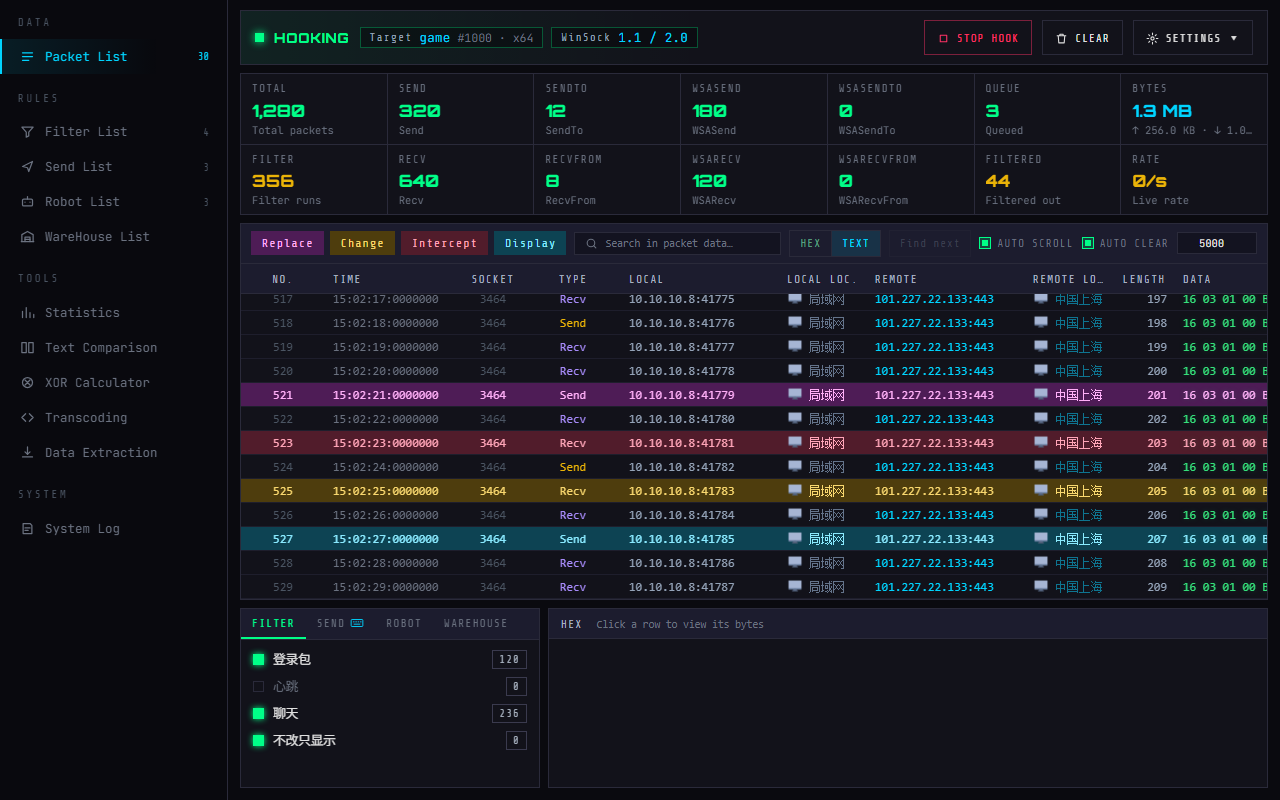
Task: Open Statistics from the sidebar
Action: point(114,313)
